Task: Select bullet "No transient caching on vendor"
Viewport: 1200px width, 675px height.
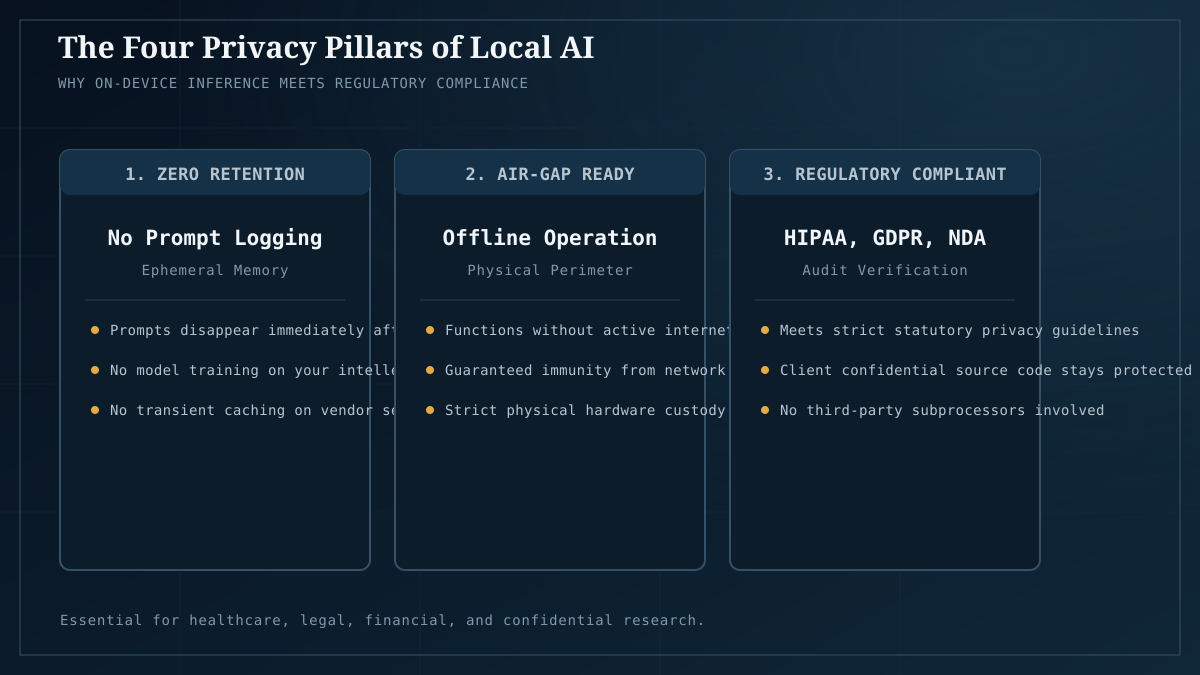Action: 242,410
